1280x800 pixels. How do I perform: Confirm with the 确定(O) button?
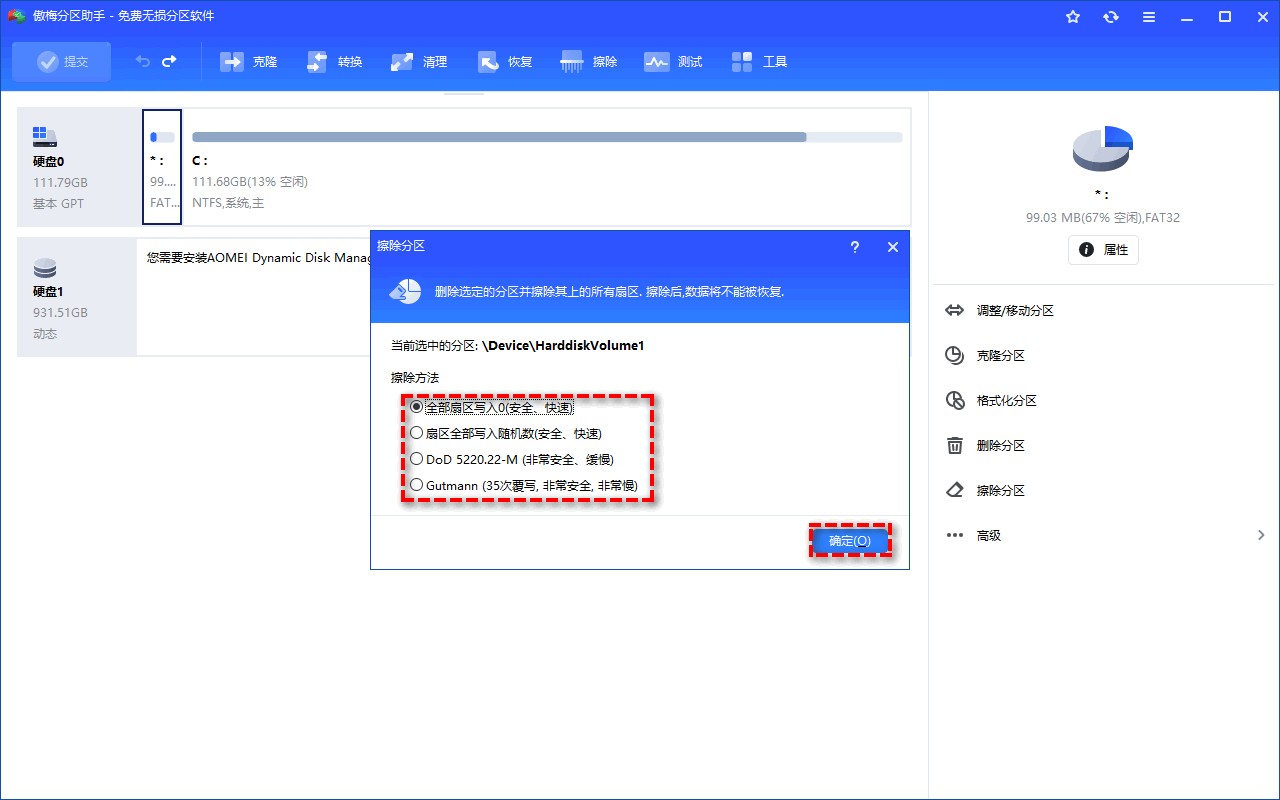849,541
